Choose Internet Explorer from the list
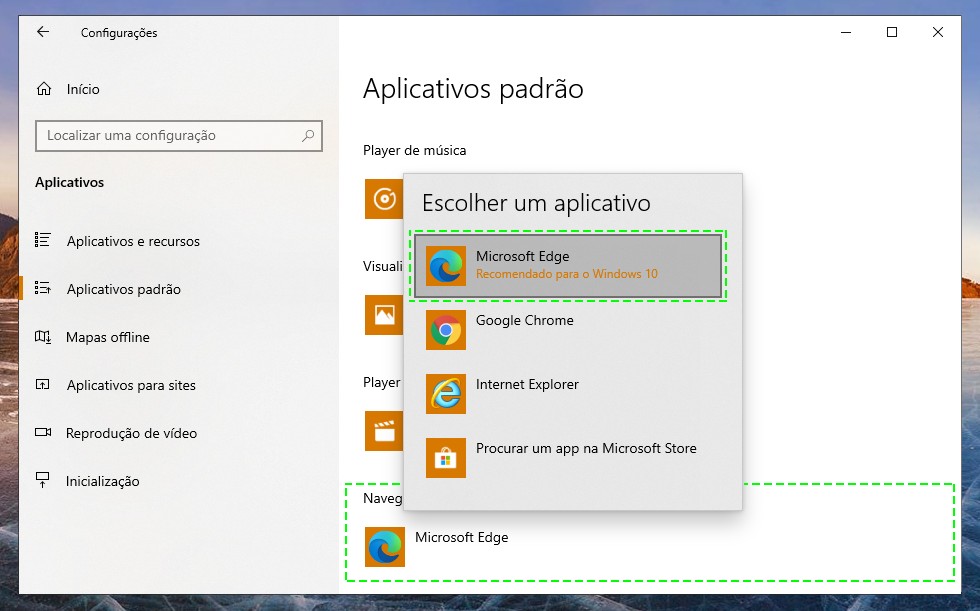The height and width of the screenshot is (611, 980). click(x=568, y=394)
